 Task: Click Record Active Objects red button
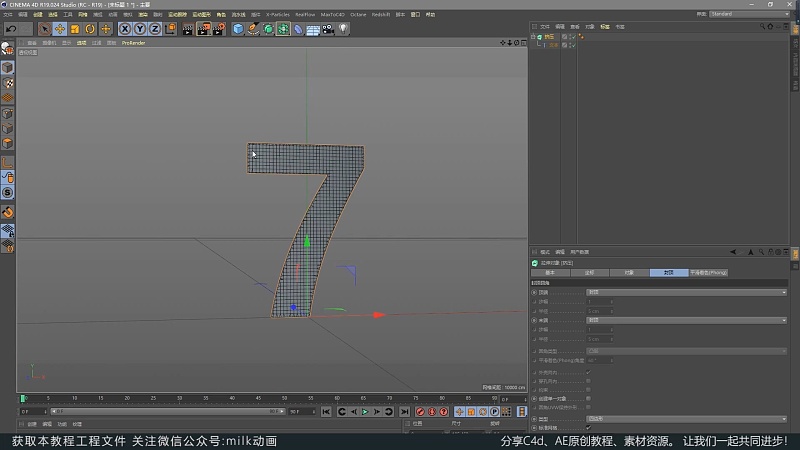420,412
